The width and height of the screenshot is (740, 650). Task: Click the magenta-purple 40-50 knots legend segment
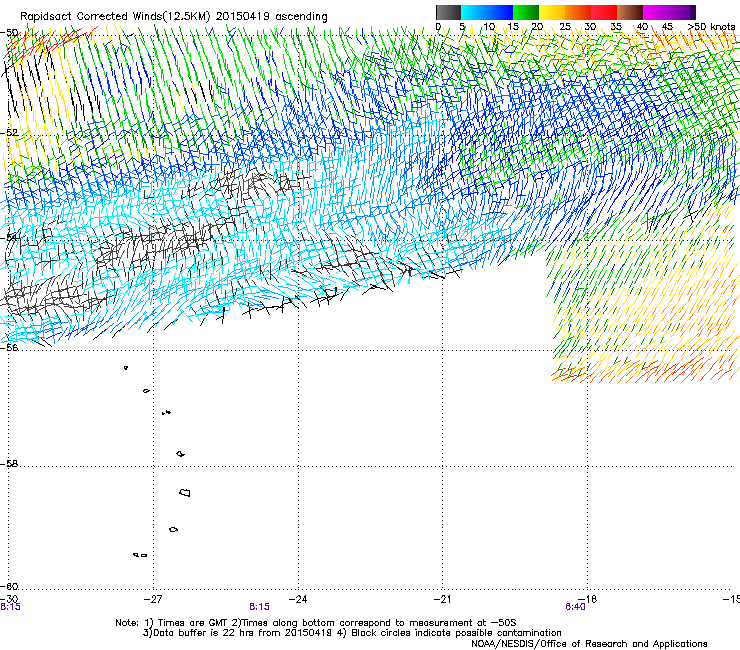click(x=669, y=12)
